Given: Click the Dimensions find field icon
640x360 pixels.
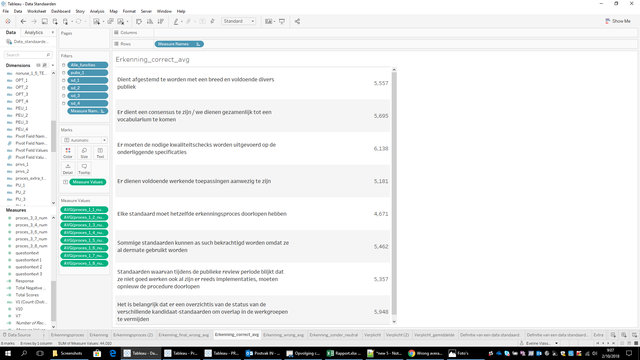Looking at the screenshot, I should pyautogui.click(x=44, y=65).
